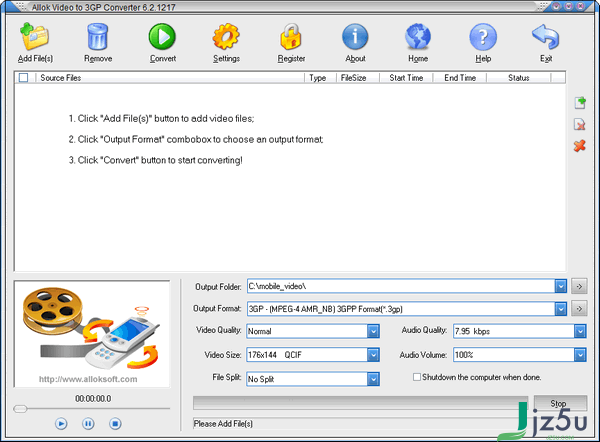This screenshot has height=442, width=600.
Task: Start conversion with the Convert icon
Action: click(x=162, y=37)
